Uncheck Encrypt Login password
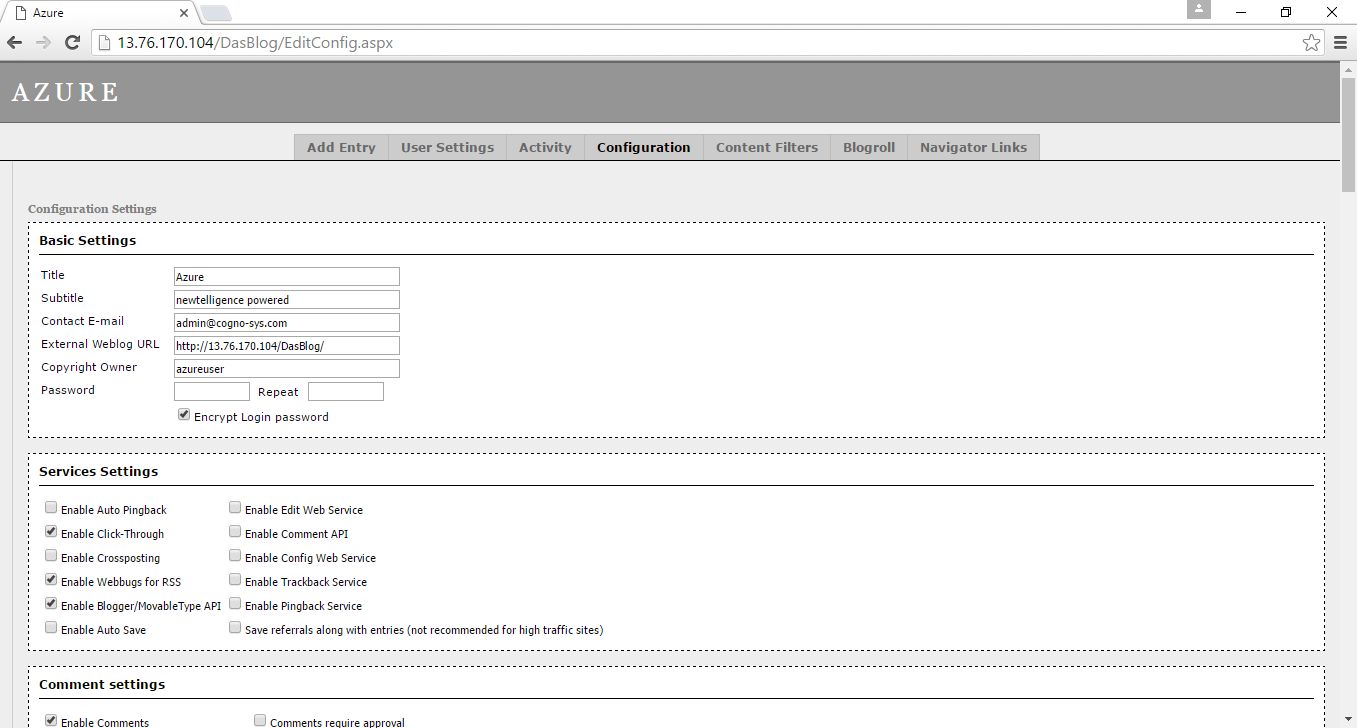Viewport: 1357px width, 728px height. [x=184, y=415]
